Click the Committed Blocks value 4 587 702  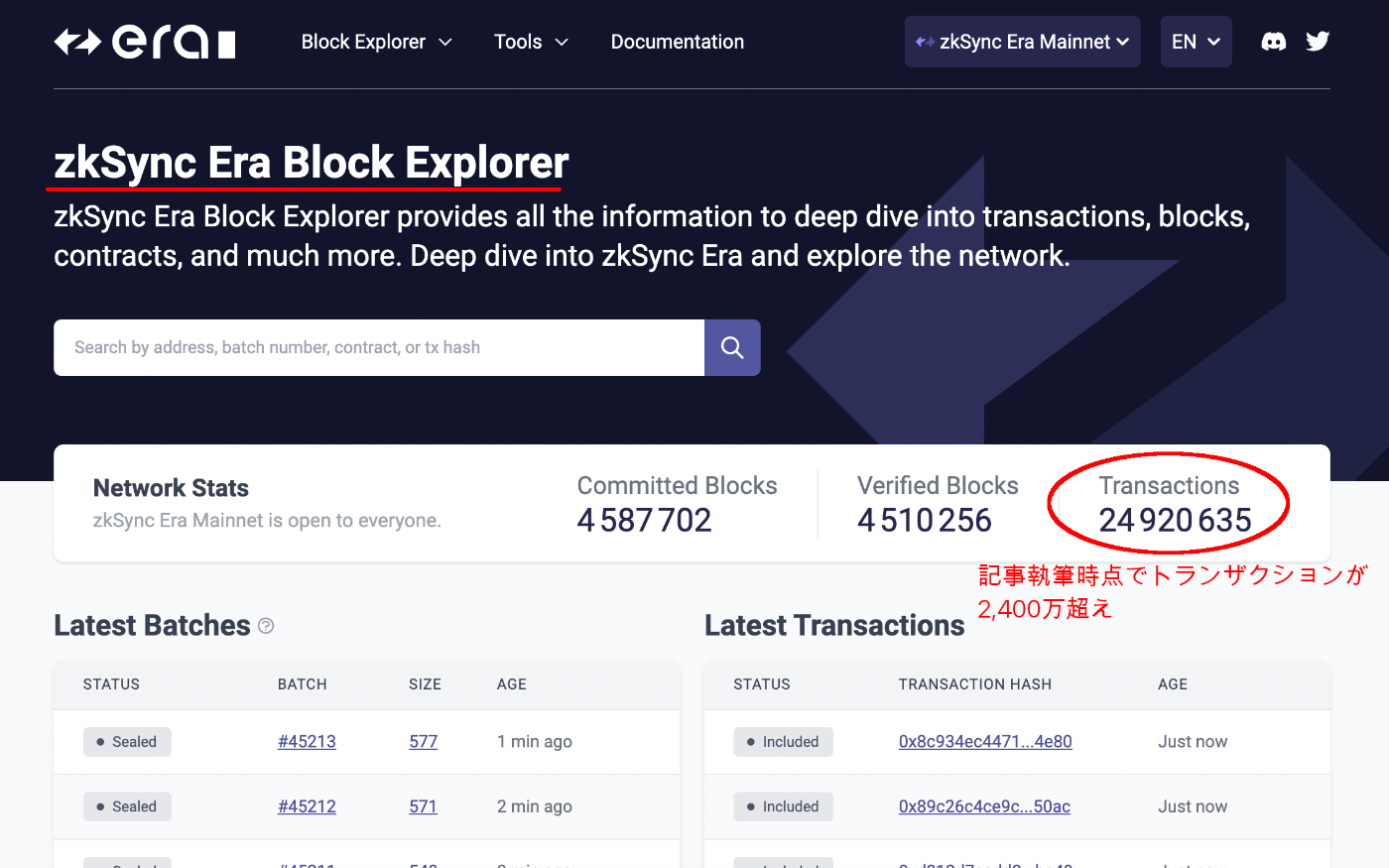coord(645,520)
